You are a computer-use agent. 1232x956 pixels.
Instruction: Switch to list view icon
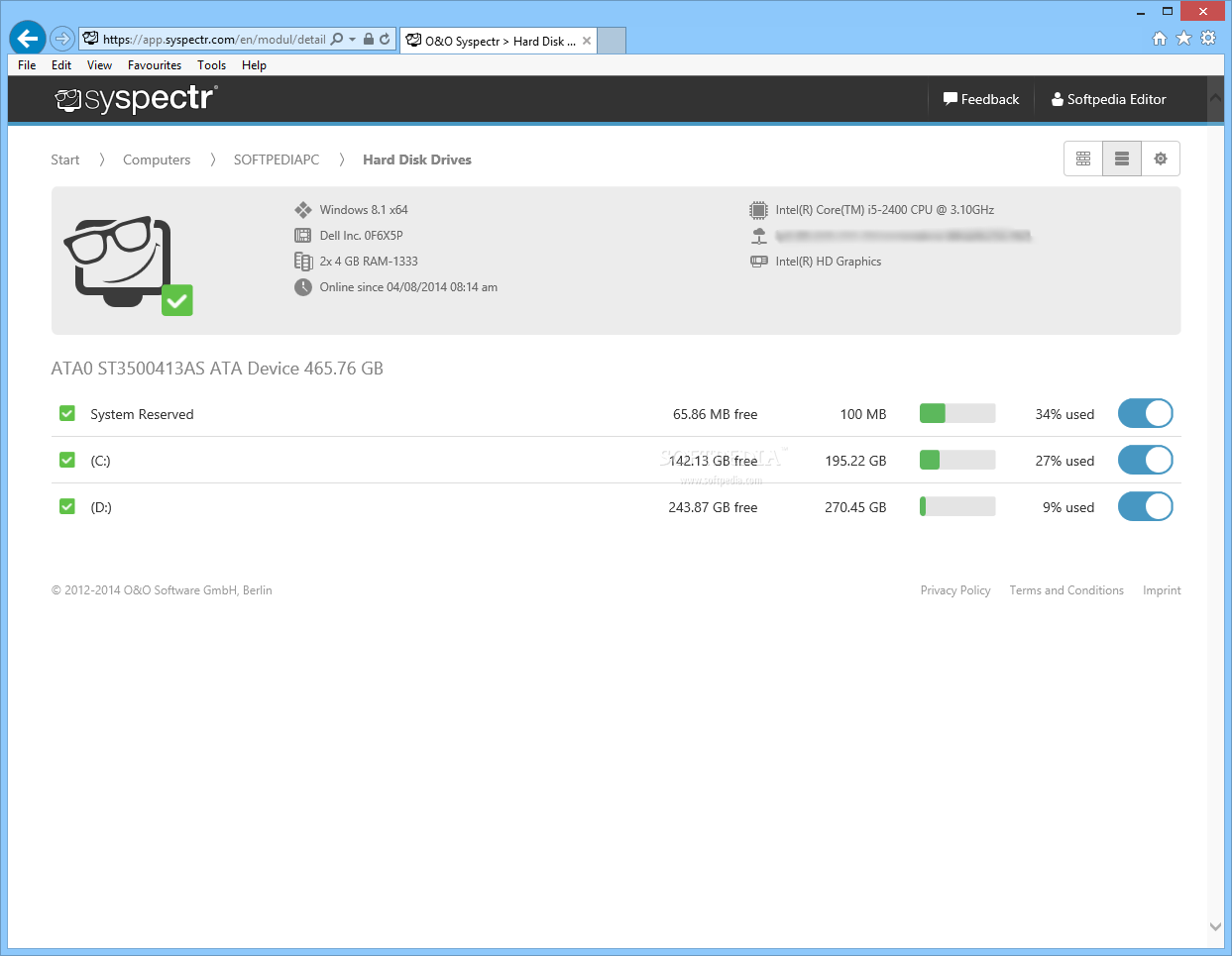click(1122, 159)
